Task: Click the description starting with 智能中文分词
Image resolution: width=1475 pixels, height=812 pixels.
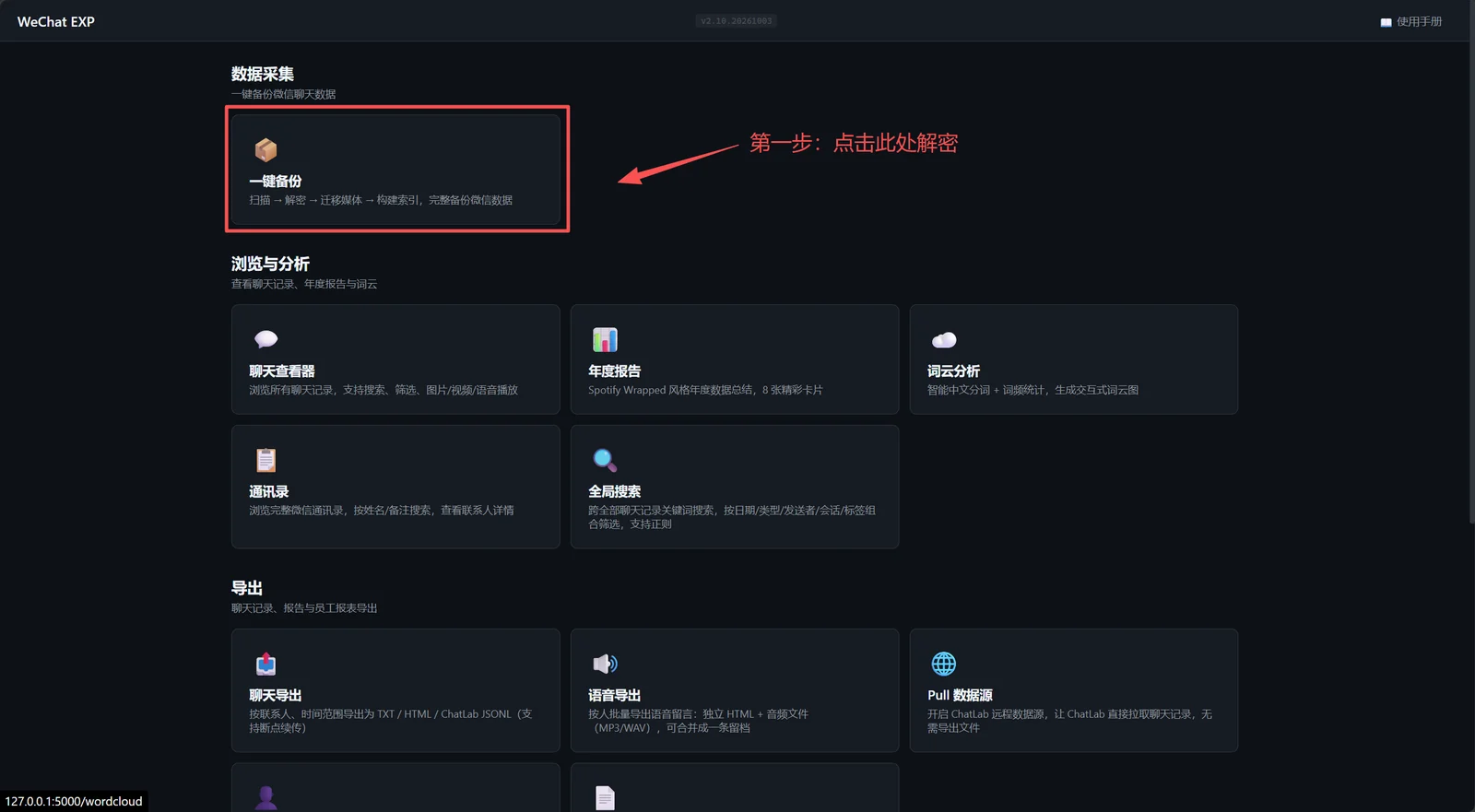Action: [1033, 390]
